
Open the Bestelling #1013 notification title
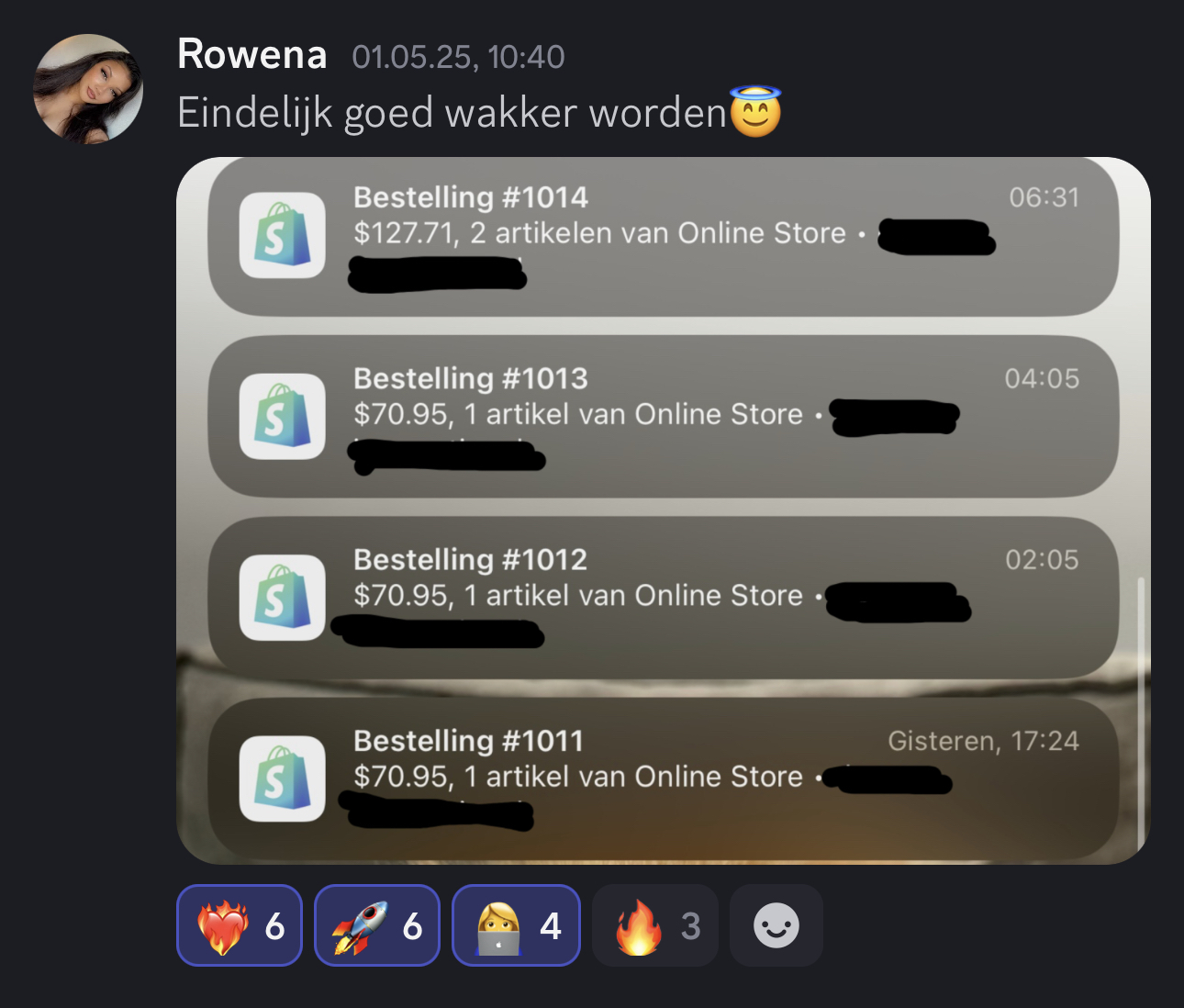471,378
